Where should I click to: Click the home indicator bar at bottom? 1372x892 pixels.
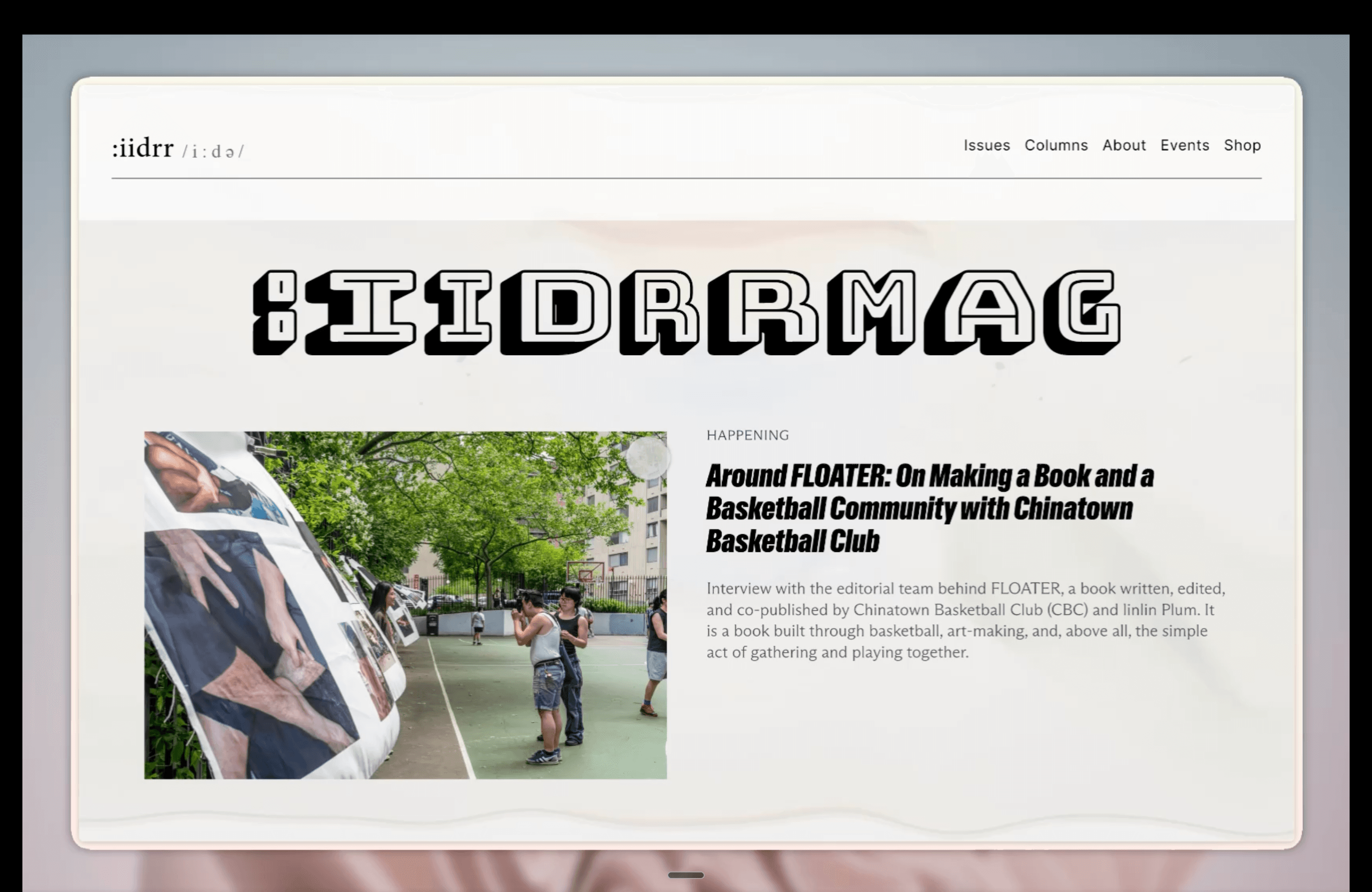coord(686,875)
